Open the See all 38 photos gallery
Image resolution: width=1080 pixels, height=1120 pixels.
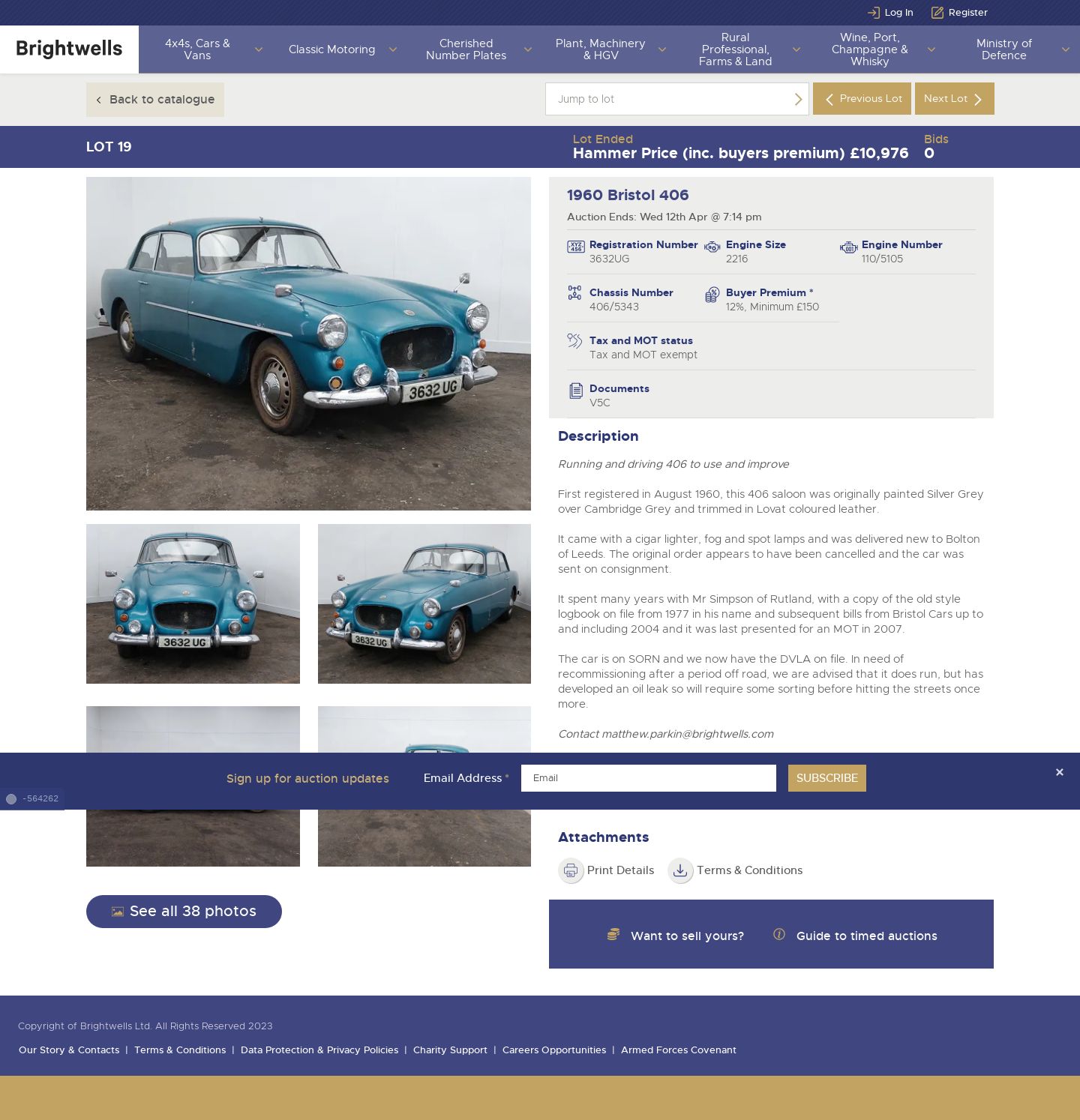184,912
